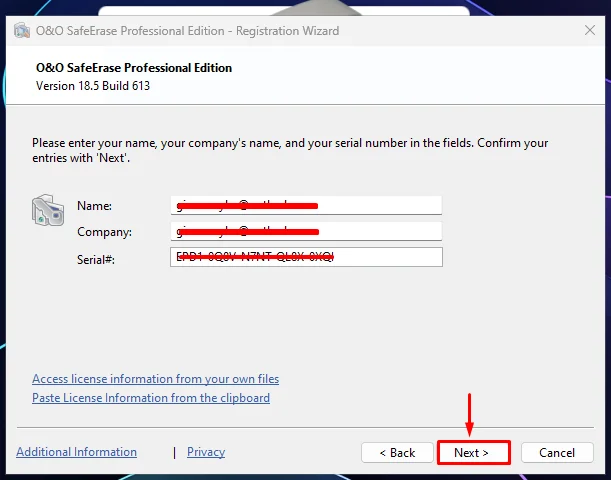Click the Serial#: label
This screenshot has height=480, width=611.
tap(96, 259)
